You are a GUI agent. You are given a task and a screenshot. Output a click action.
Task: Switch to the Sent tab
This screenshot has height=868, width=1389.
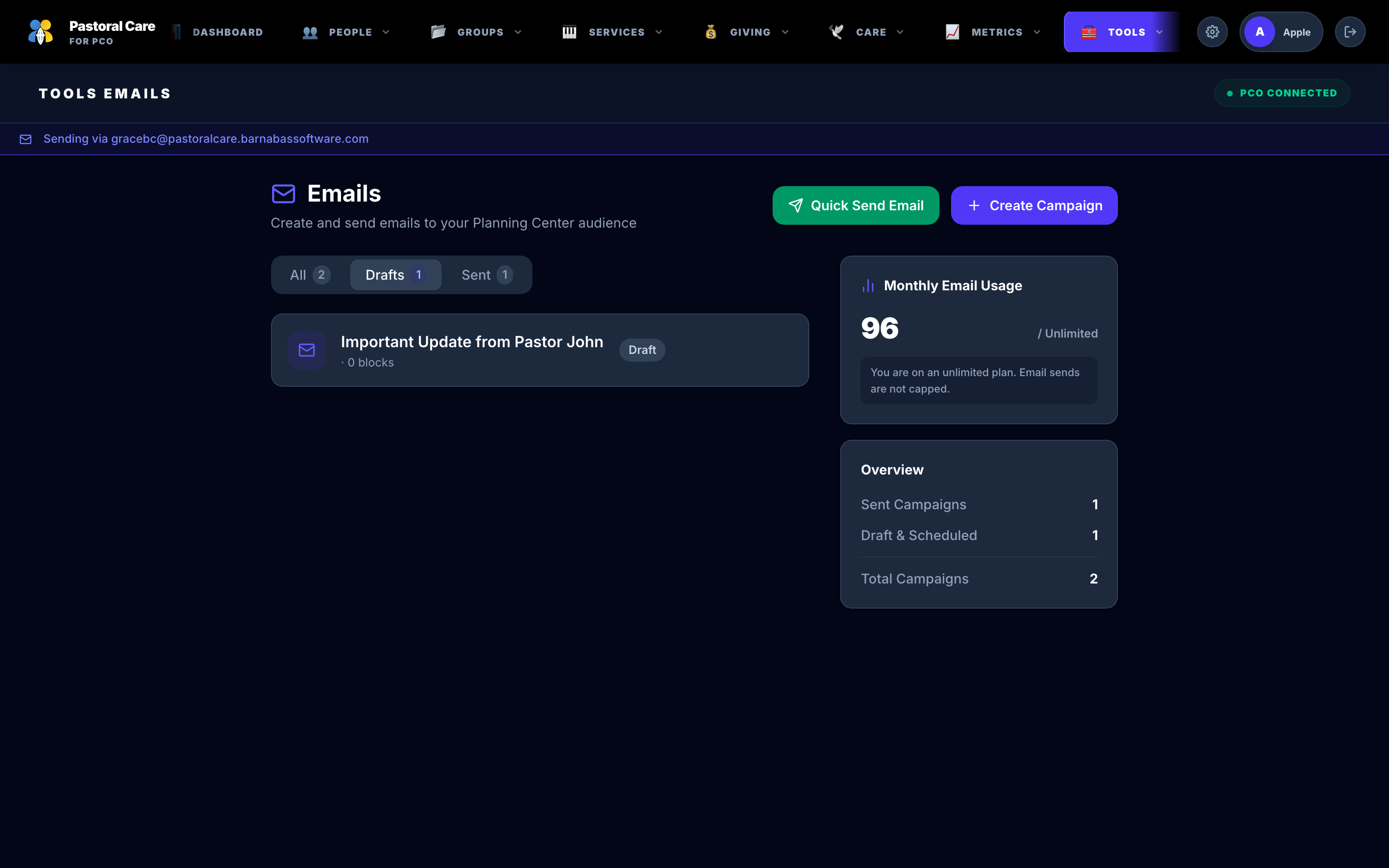487,275
